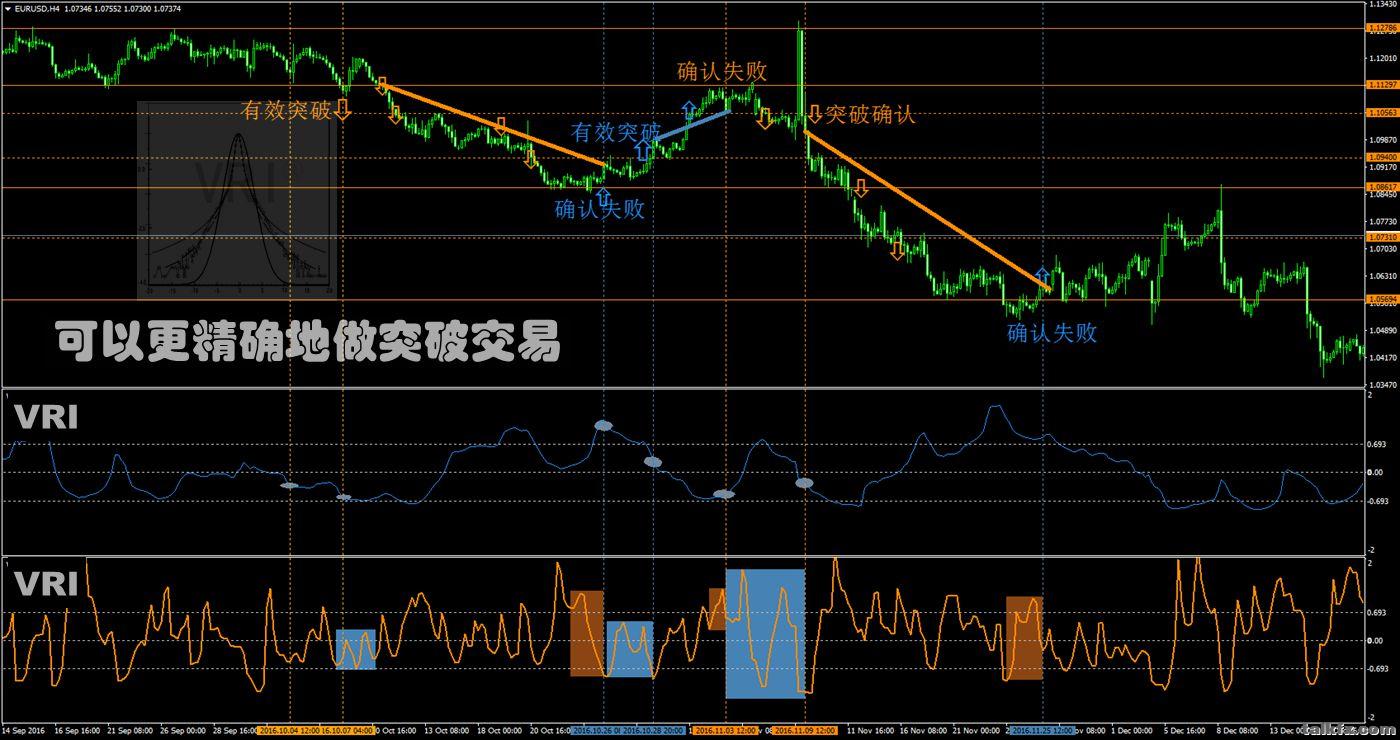Select the 1.12786 orange price label
1400x740 pixels.
(1381, 29)
